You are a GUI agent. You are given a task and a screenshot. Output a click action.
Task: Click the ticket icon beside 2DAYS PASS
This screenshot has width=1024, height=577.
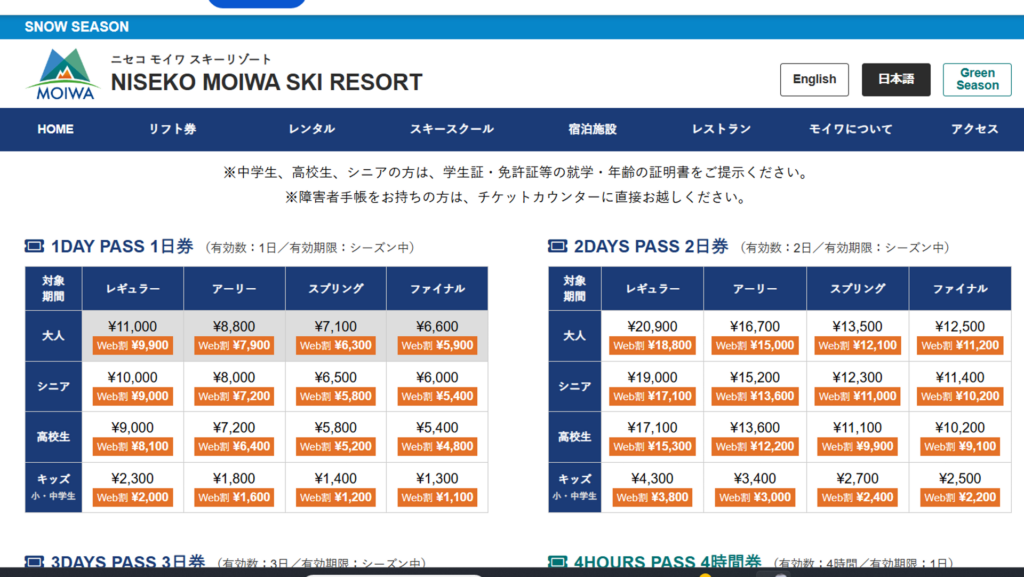(x=557, y=246)
